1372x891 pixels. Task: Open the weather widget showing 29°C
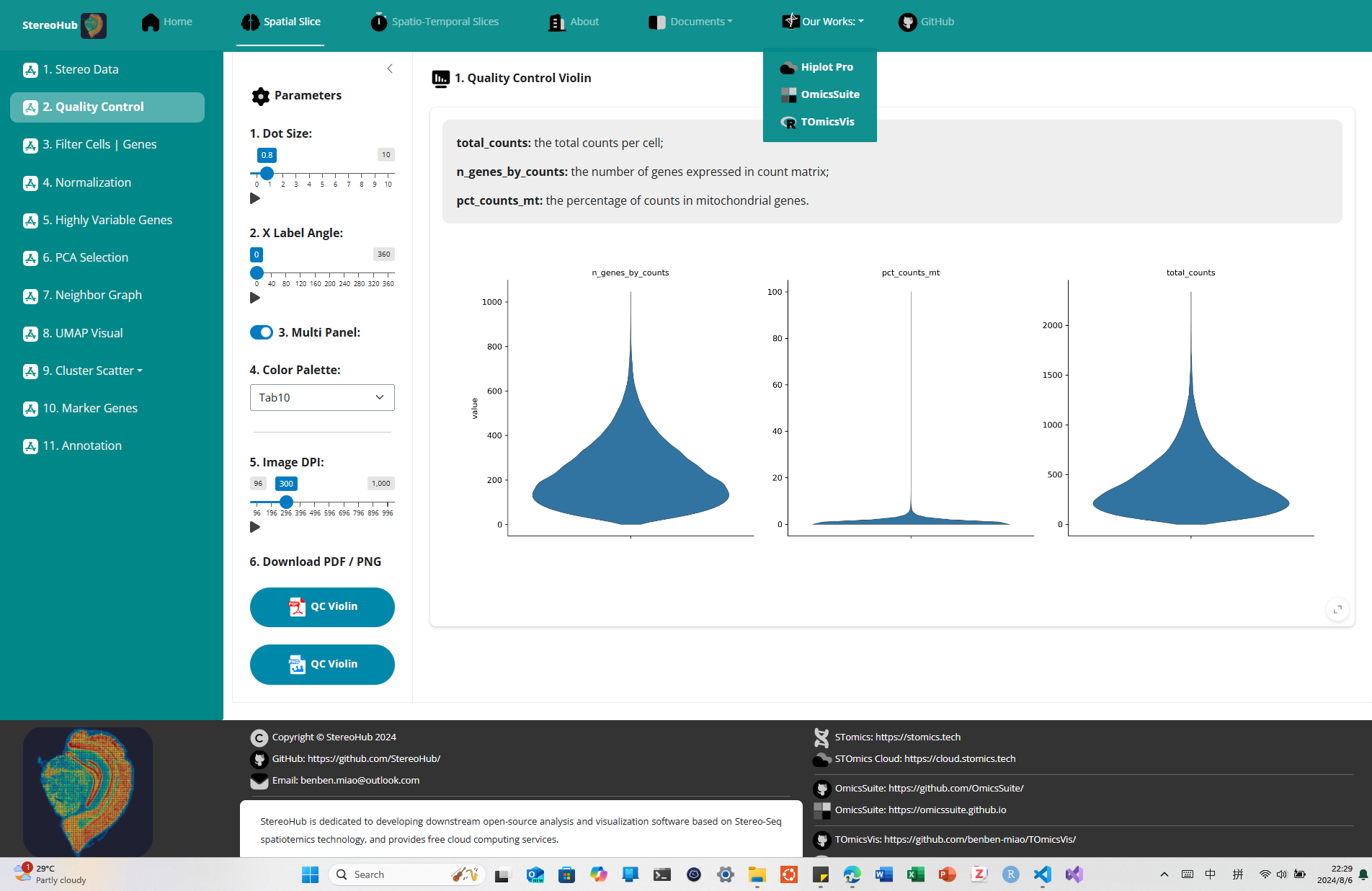(50, 874)
